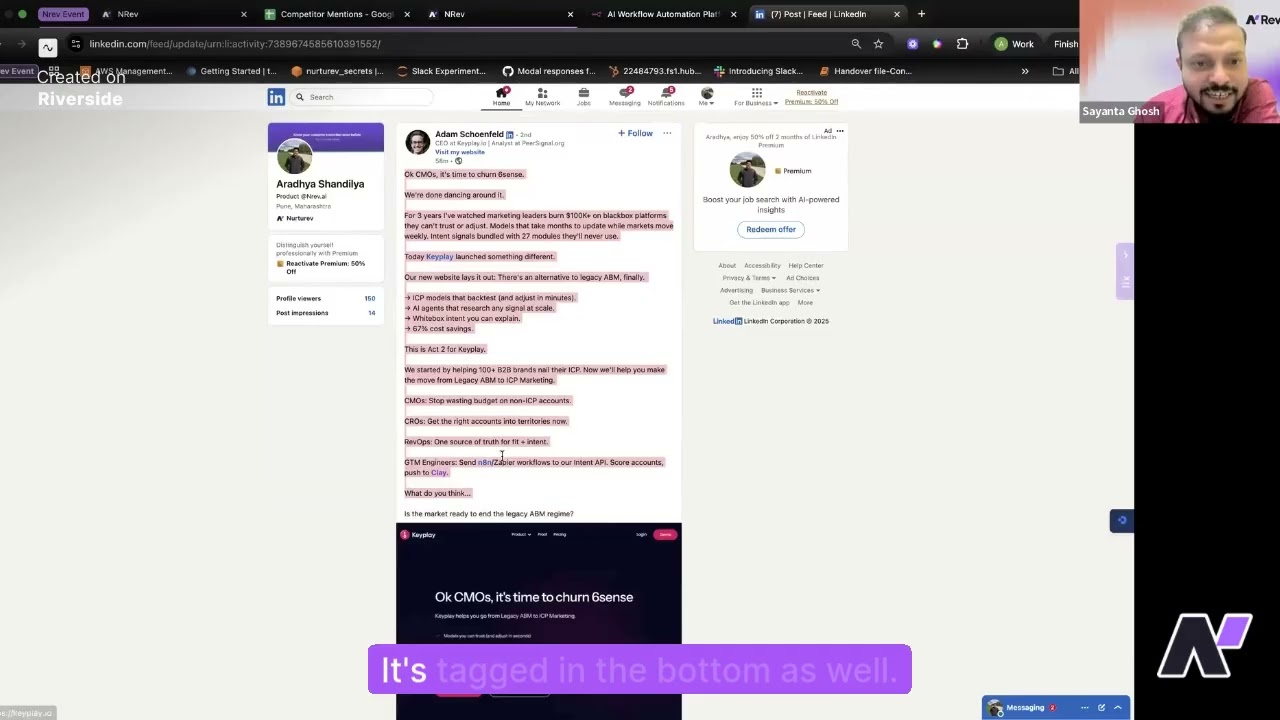Open the Work profile chip in Chrome
Screen dimensions: 1280x720
[1015, 44]
